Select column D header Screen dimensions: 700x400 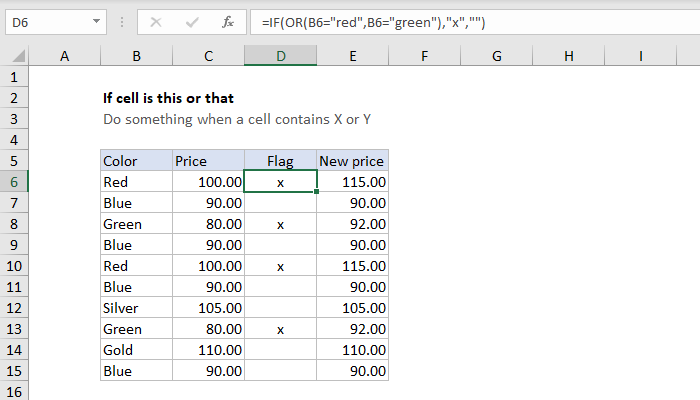click(x=281, y=56)
